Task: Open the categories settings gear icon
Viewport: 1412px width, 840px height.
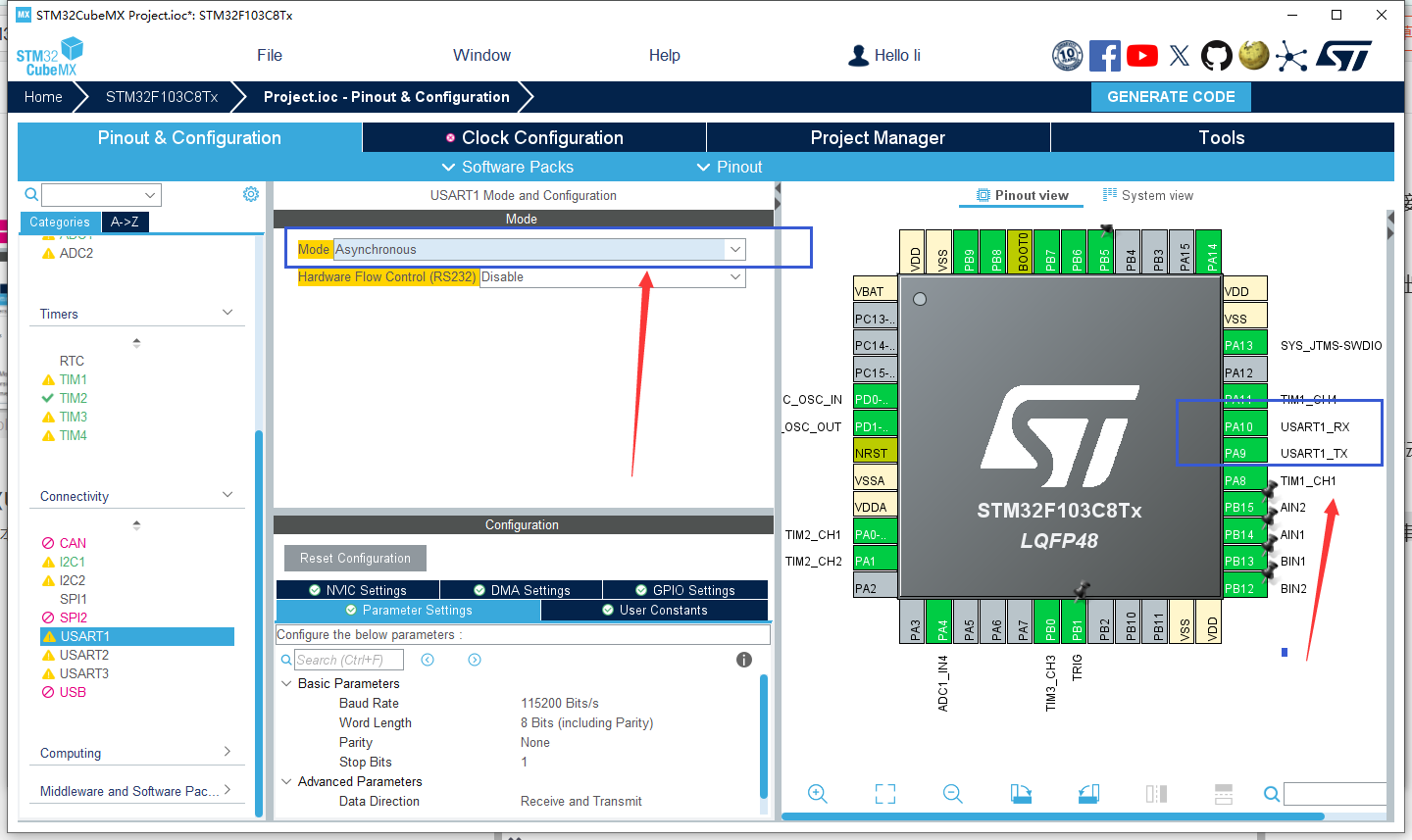Action: pos(251,194)
